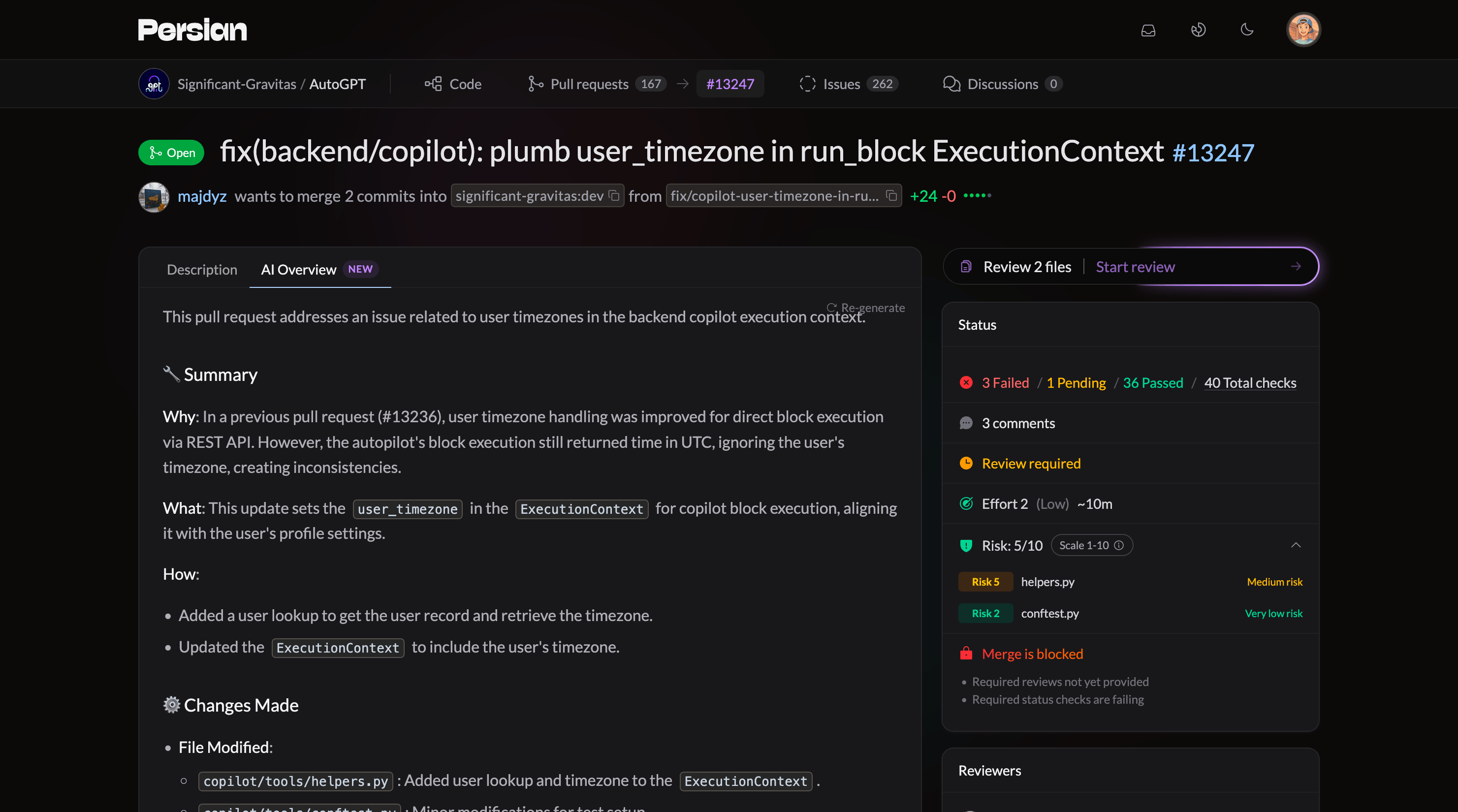Click the Risk 2 badge
The image size is (1458, 812).
[x=985, y=613]
